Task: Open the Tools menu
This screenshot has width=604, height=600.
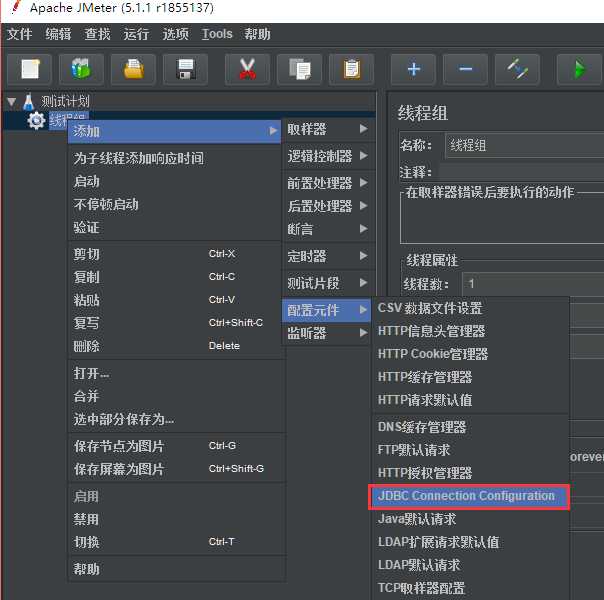Action: (217, 34)
